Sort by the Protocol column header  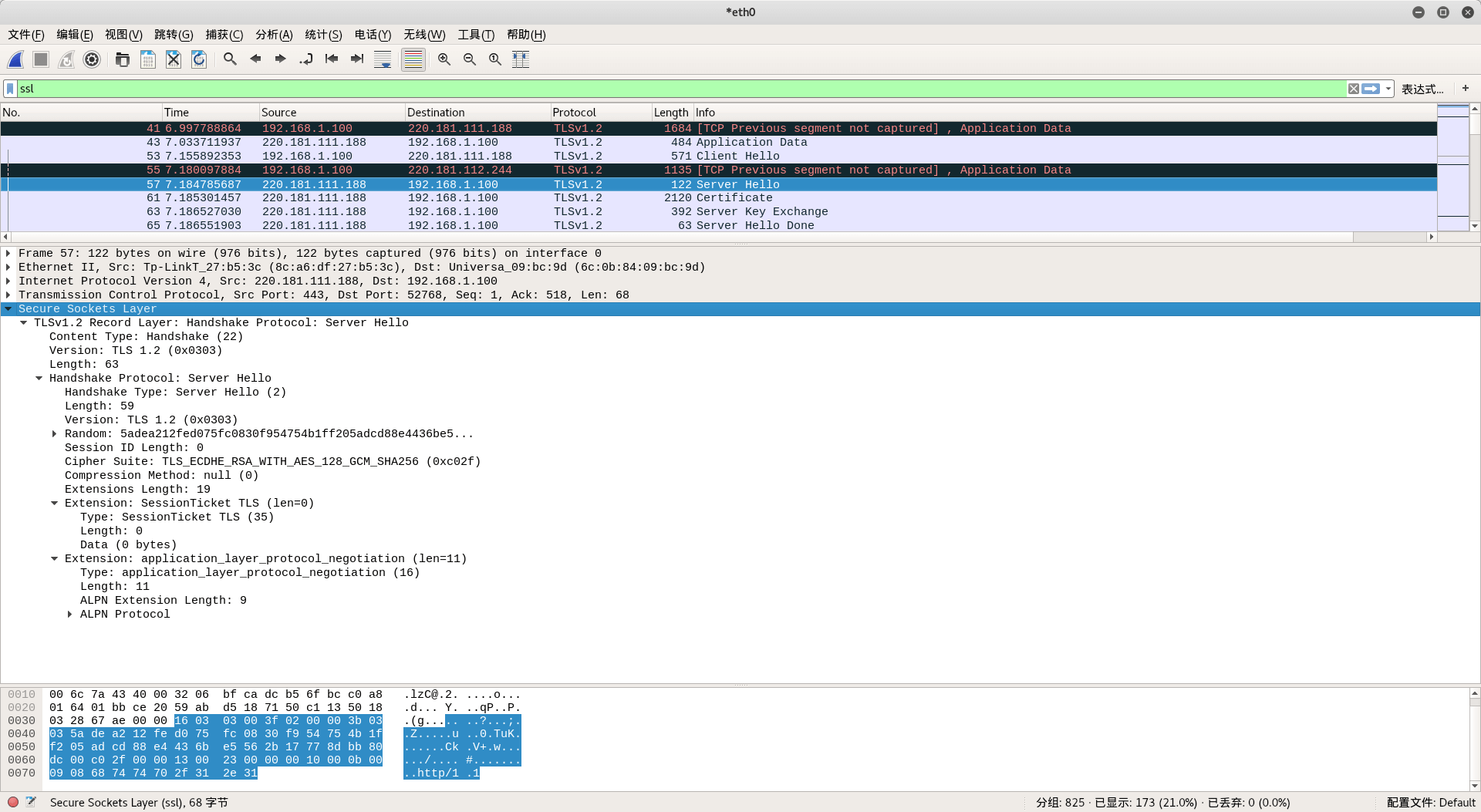coord(601,113)
